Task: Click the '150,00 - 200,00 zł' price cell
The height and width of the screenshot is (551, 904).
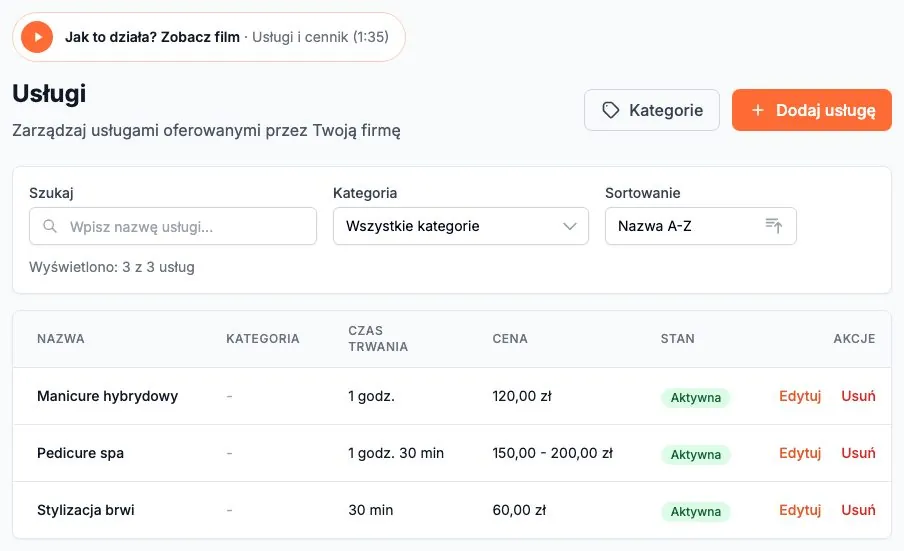Action: click(552, 453)
